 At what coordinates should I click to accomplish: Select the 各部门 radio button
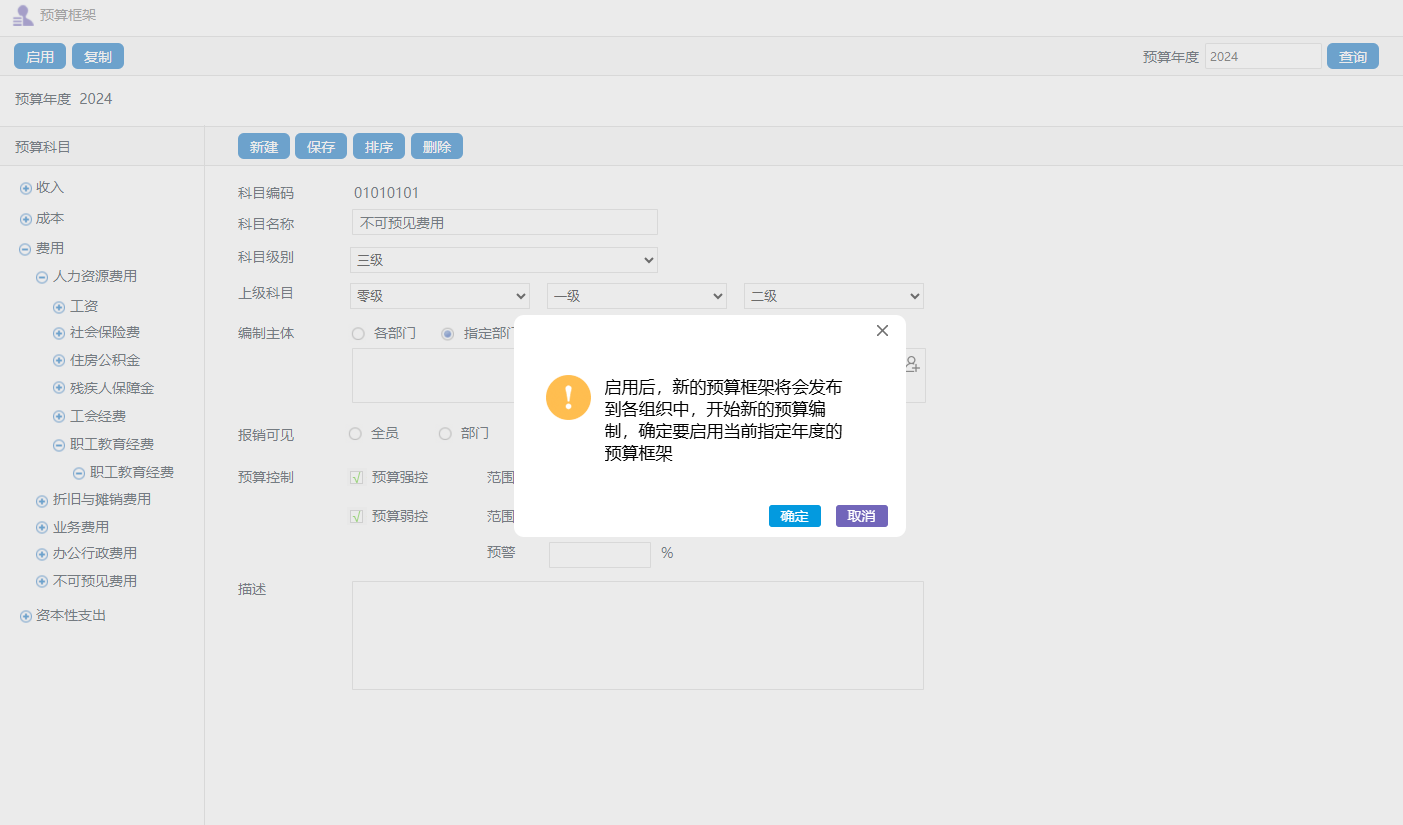358,334
